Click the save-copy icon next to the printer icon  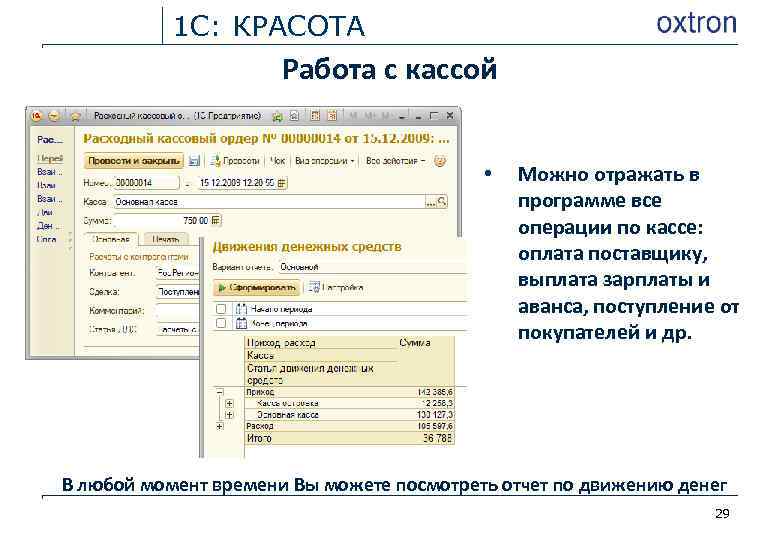click(294, 116)
